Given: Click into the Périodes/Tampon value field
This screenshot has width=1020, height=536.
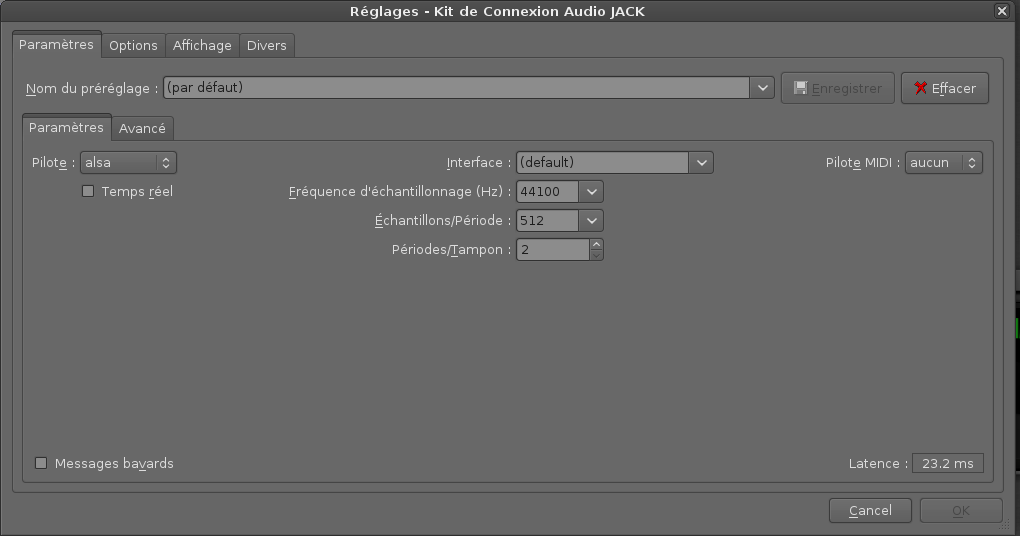Looking at the screenshot, I should pos(553,250).
